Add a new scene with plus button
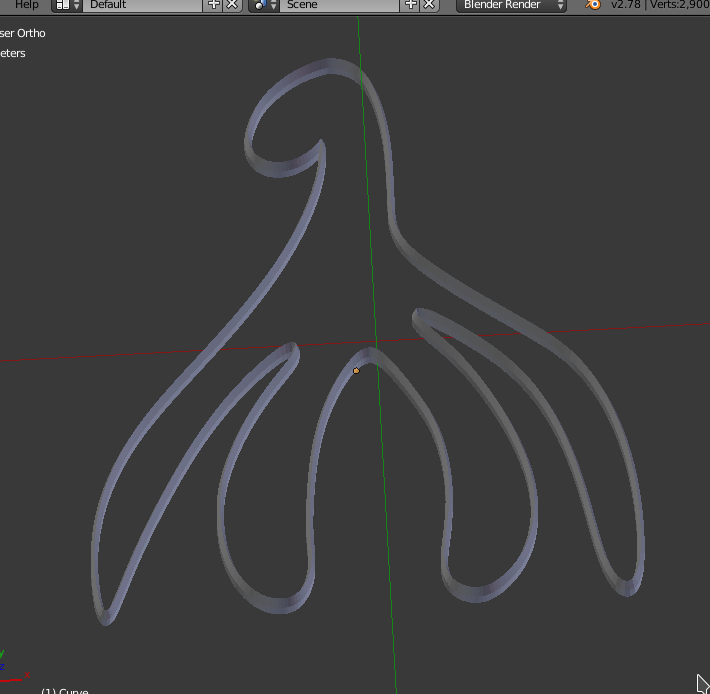 [411, 5]
